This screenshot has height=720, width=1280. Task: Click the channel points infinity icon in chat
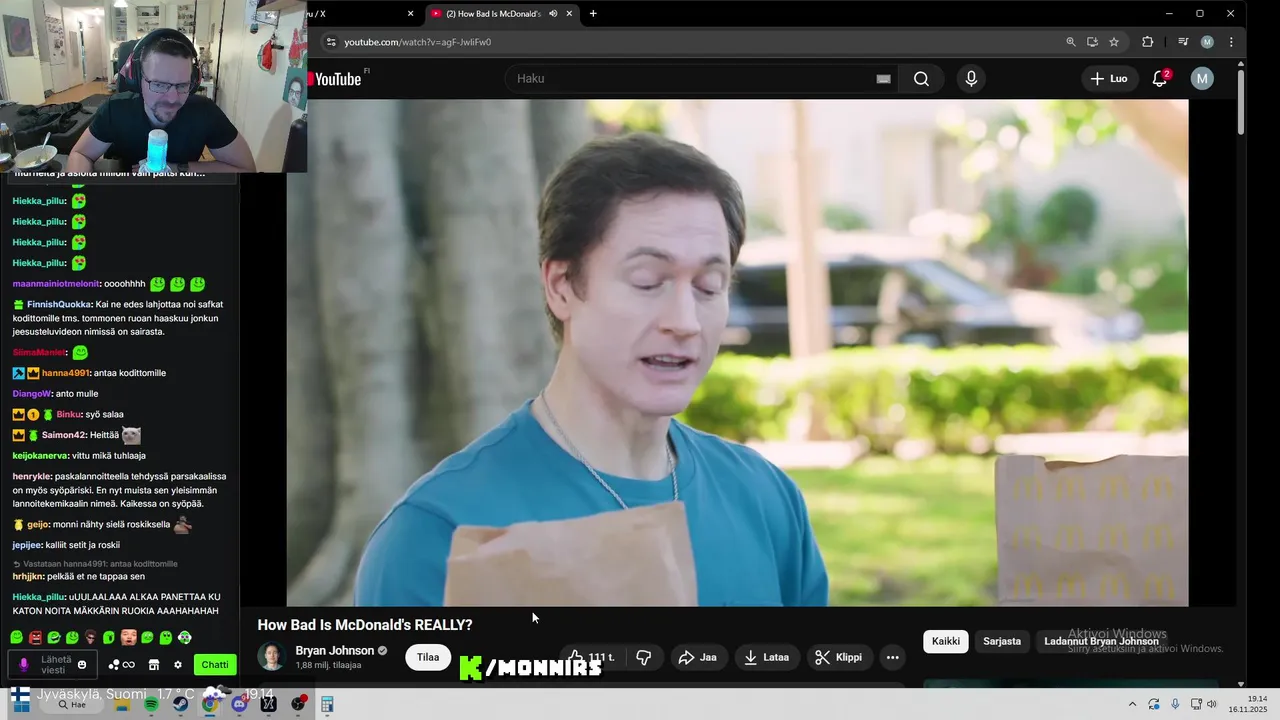click(x=121, y=665)
